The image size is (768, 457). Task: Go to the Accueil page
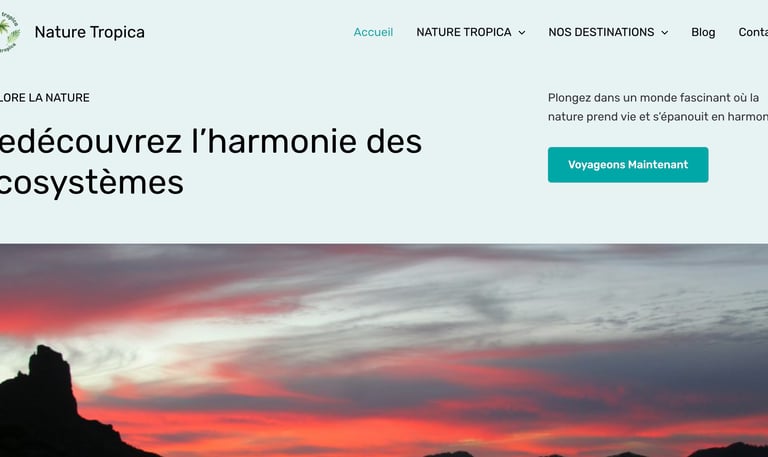(373, 32)
